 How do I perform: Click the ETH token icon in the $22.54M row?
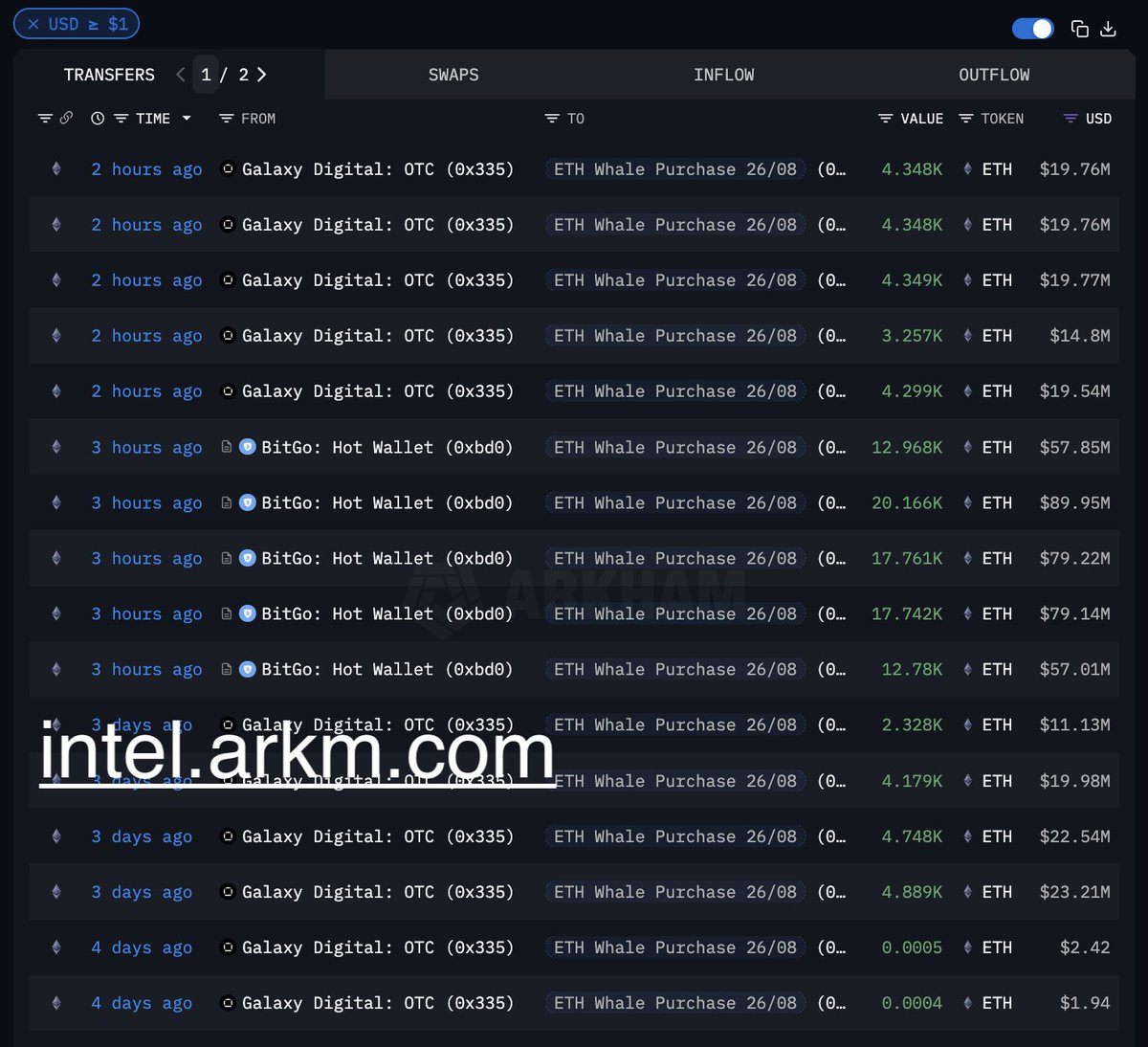click(967, 836)
